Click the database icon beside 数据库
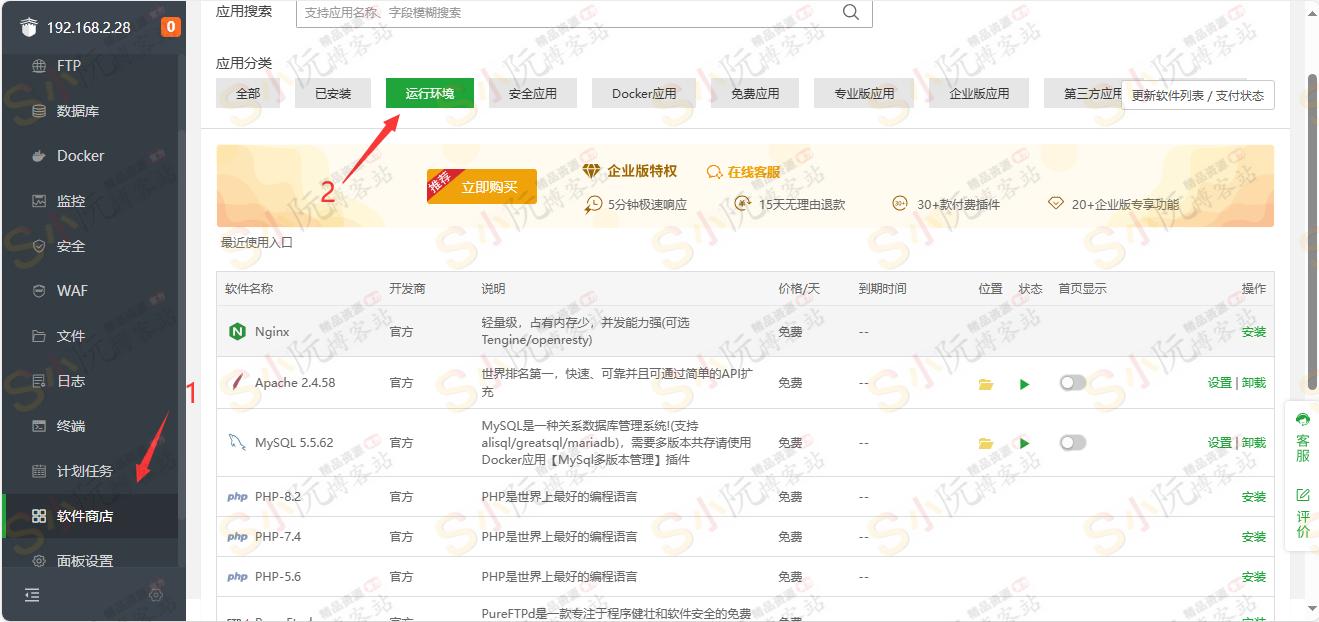Viewport: 1319px width, 622px height. point(39,111)
